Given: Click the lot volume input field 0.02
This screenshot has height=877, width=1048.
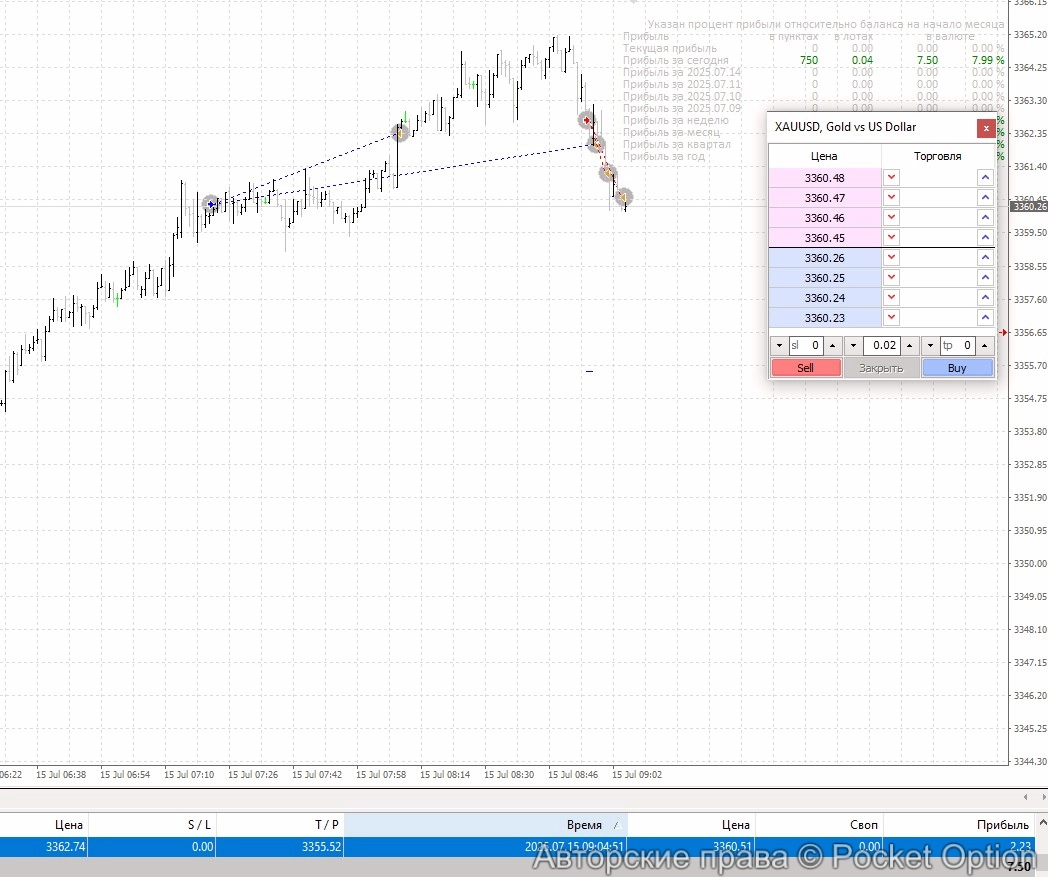Looking at the screenshot, I should pos(881,346).
